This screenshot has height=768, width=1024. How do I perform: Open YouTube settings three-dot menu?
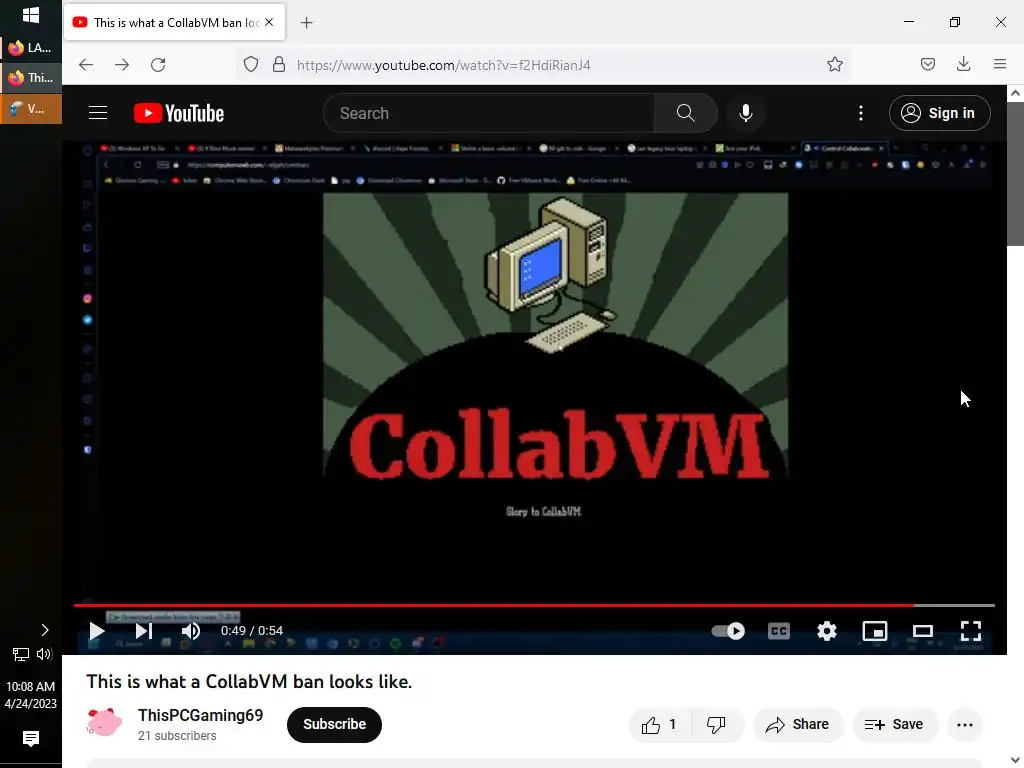861,113
